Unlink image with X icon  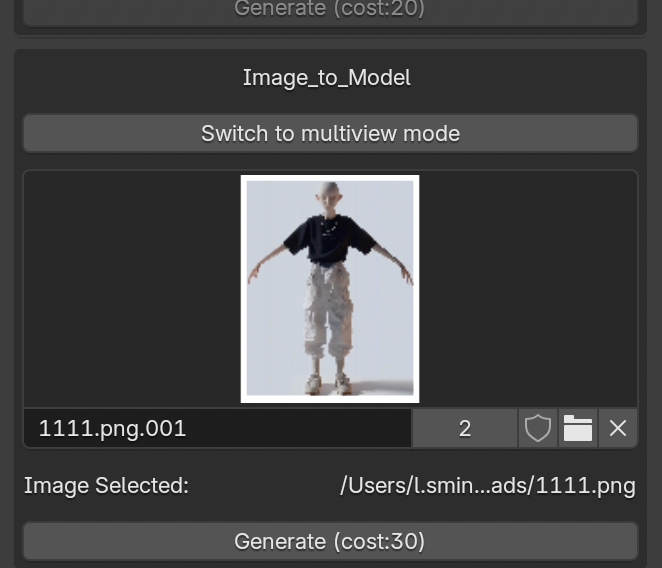(x=618, y=428)
